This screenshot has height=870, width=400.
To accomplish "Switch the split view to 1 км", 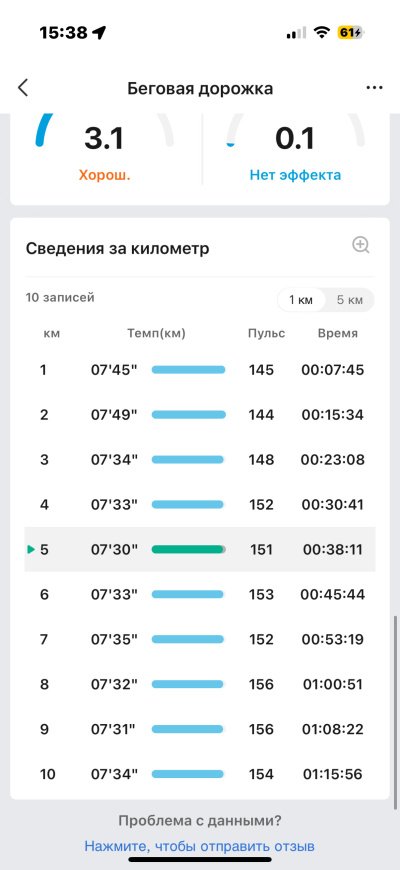I will point(301,300).
